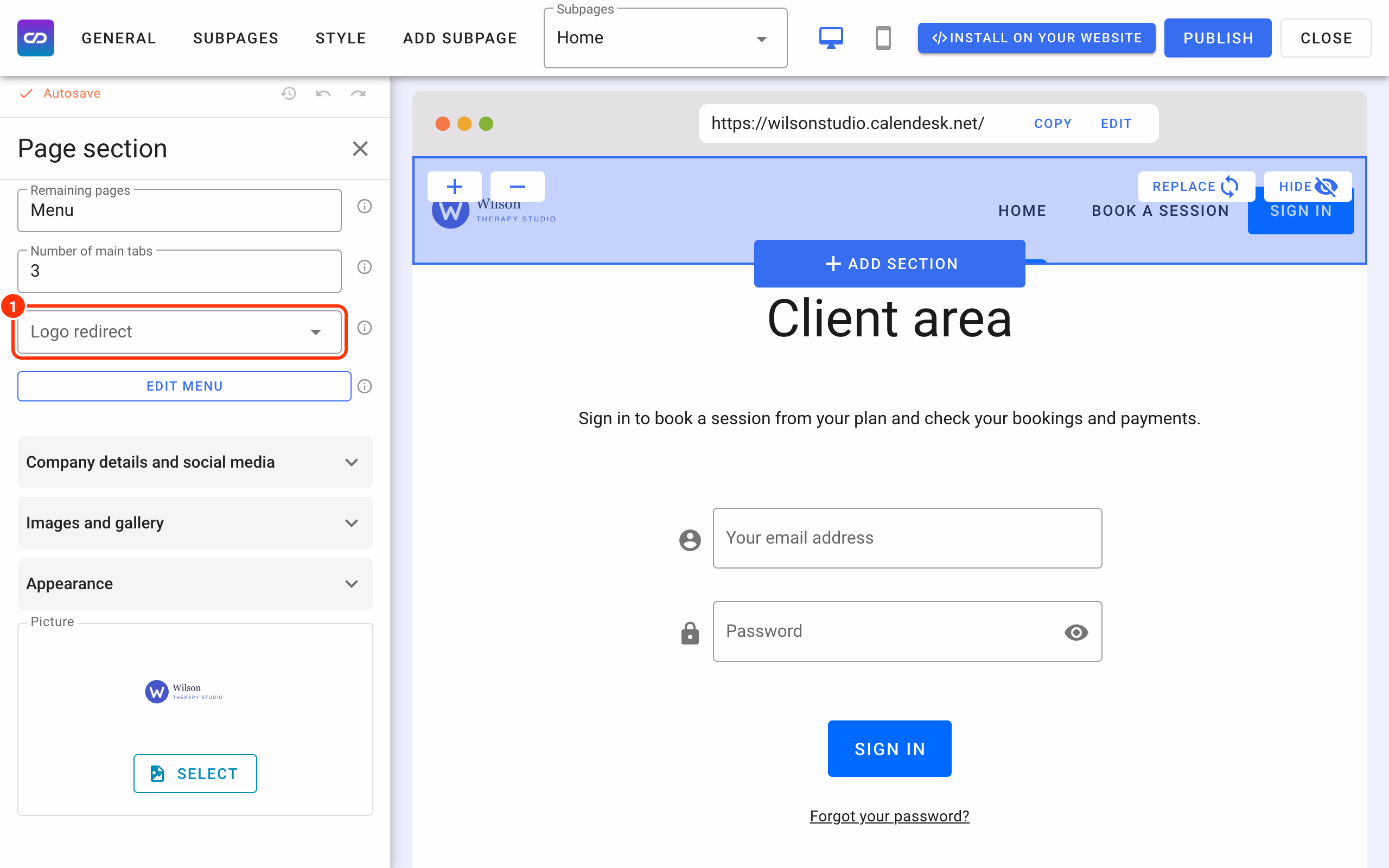
Task: Click Install on your website button
Action: click(x=1036, y=38)
